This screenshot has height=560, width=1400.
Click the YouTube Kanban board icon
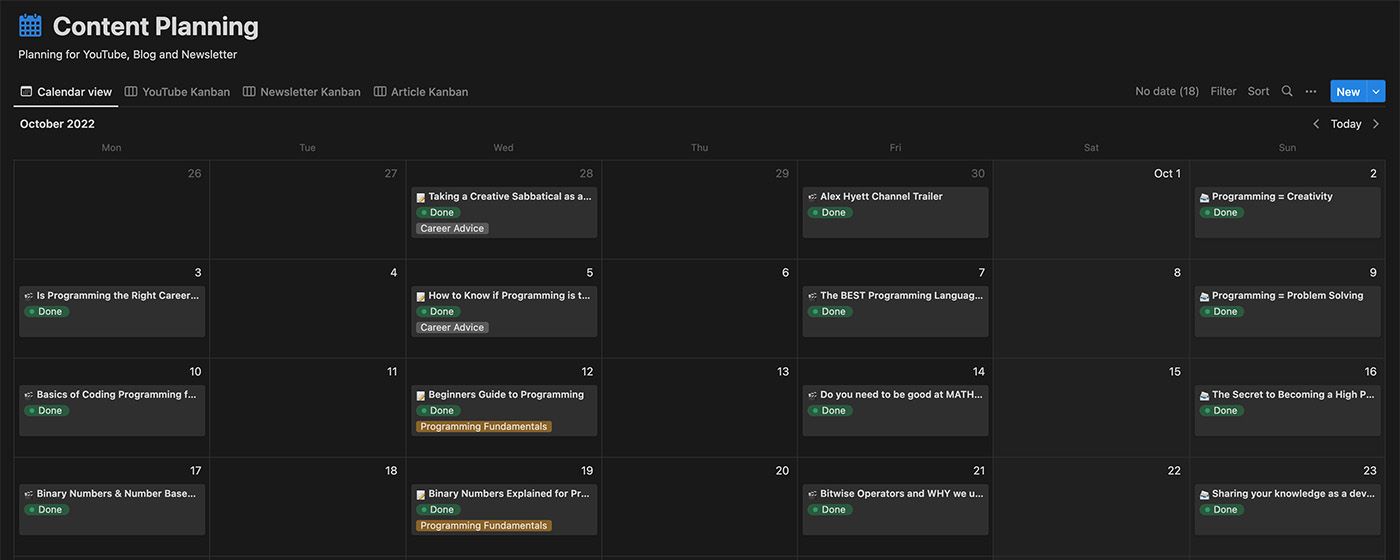[x=131, y=91]
